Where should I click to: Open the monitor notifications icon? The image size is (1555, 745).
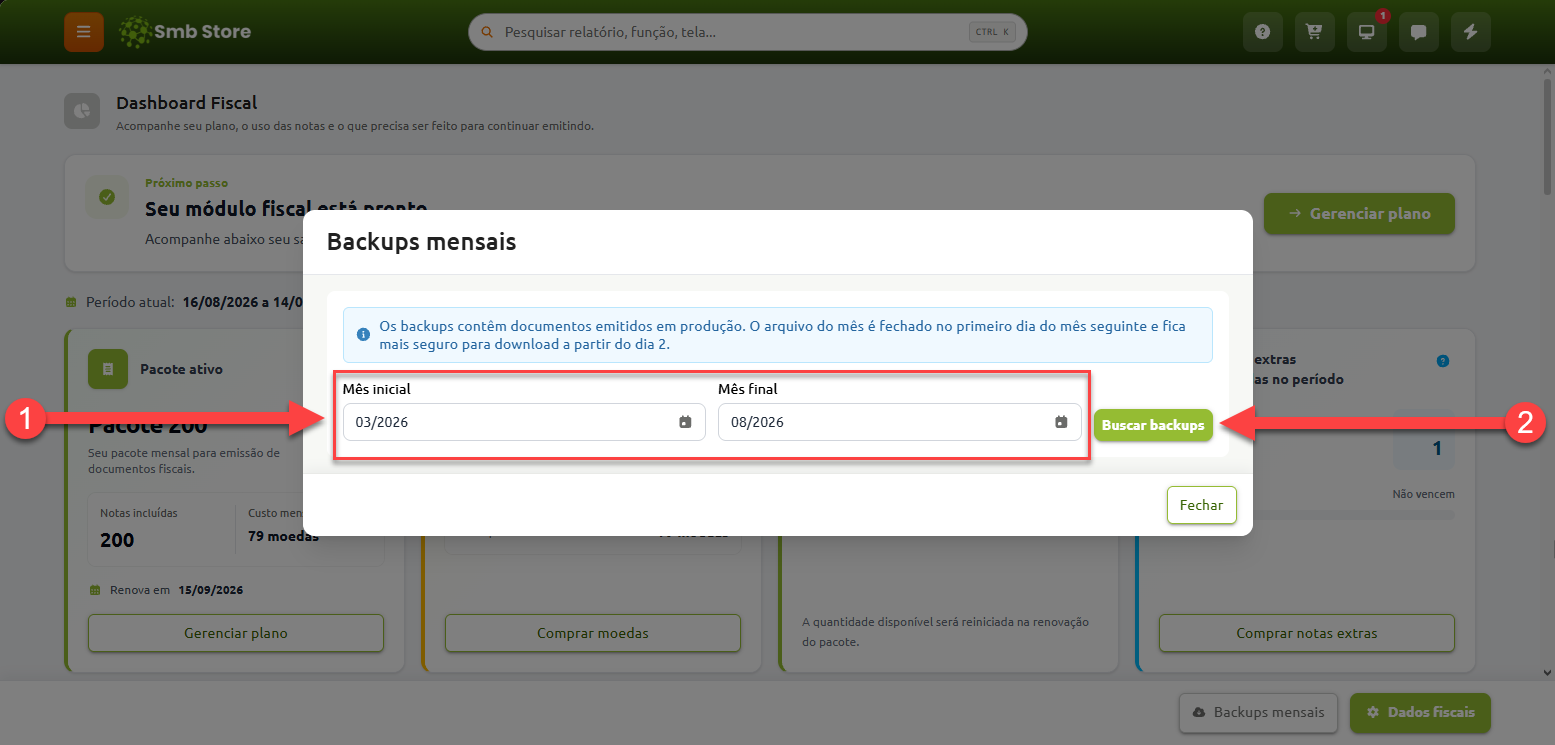coord(1366,32)
